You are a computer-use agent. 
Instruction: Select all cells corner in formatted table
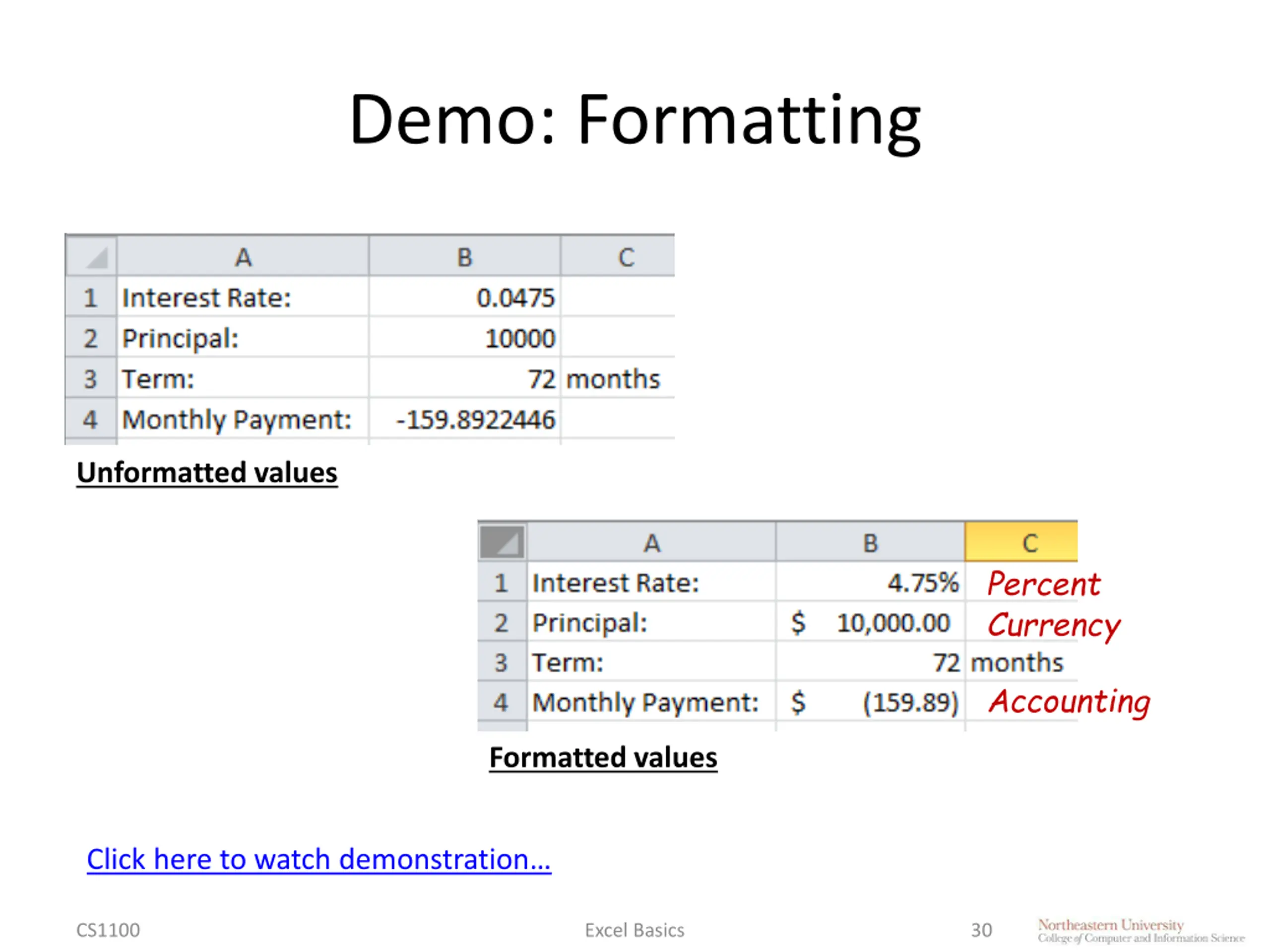coord(502,542)
